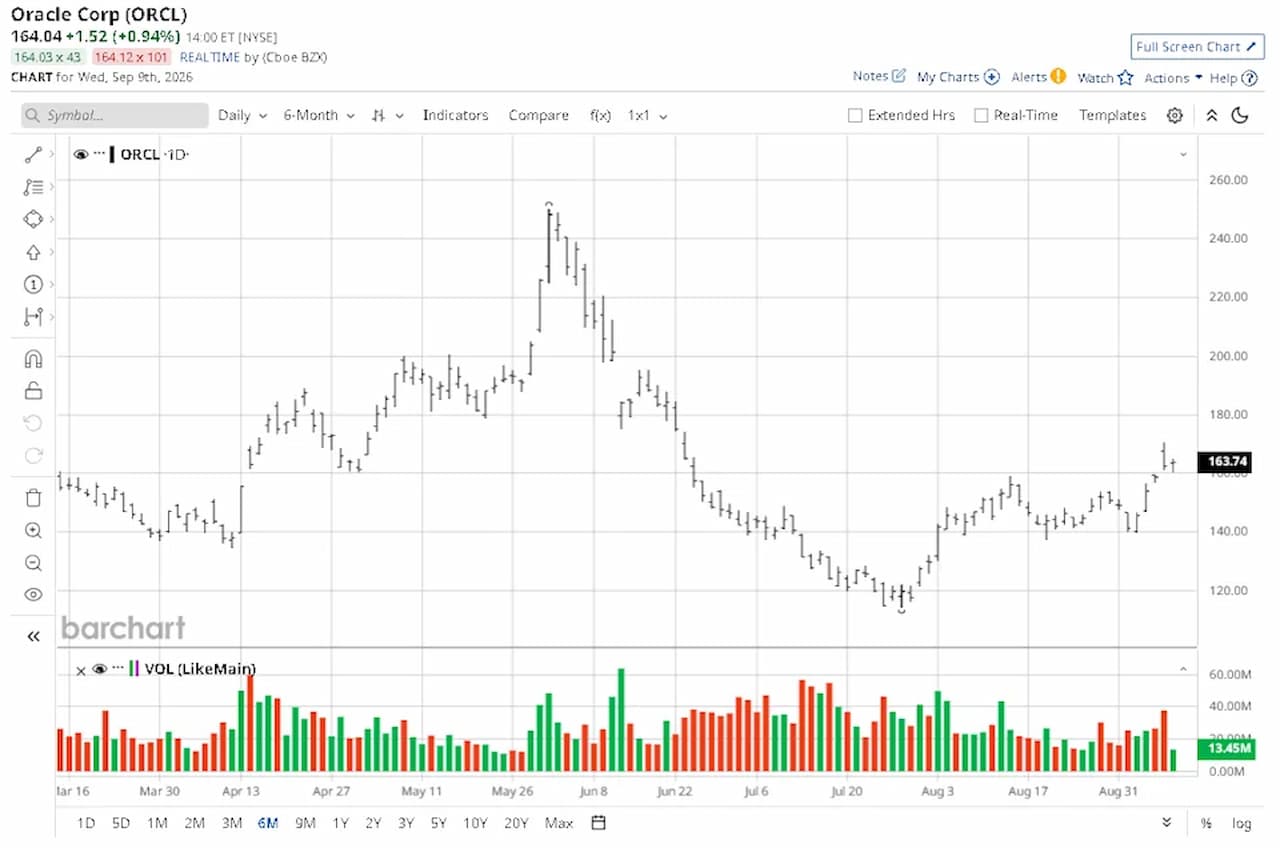Switch to 1M time range
Screen dimensions: 1280x848
[157, 823]
